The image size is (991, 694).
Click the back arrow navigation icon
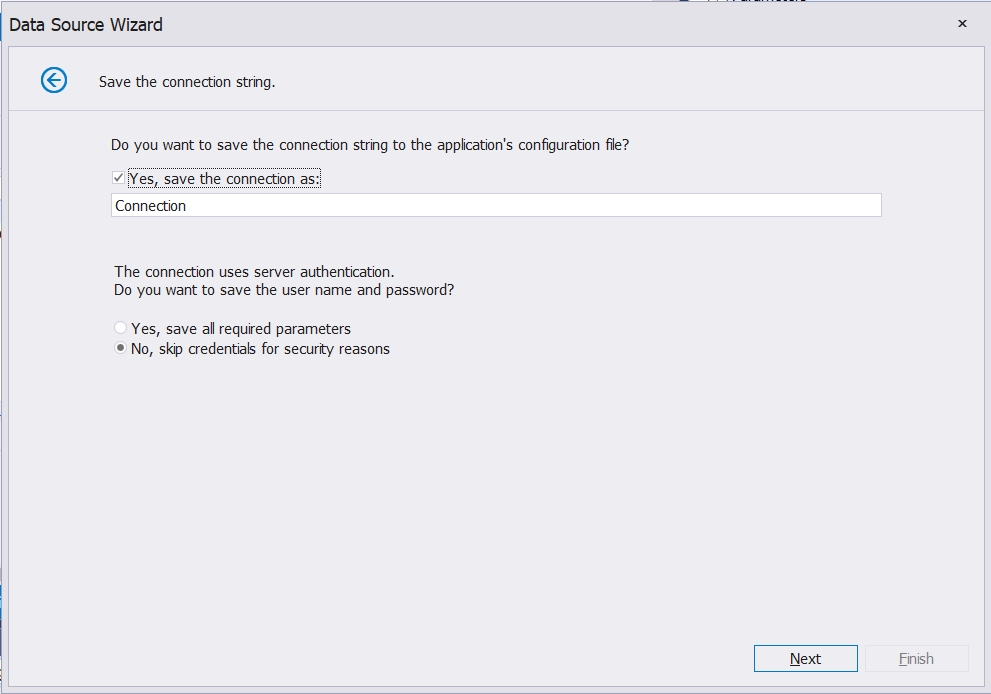pyautogui.click(x=54, y=80)
